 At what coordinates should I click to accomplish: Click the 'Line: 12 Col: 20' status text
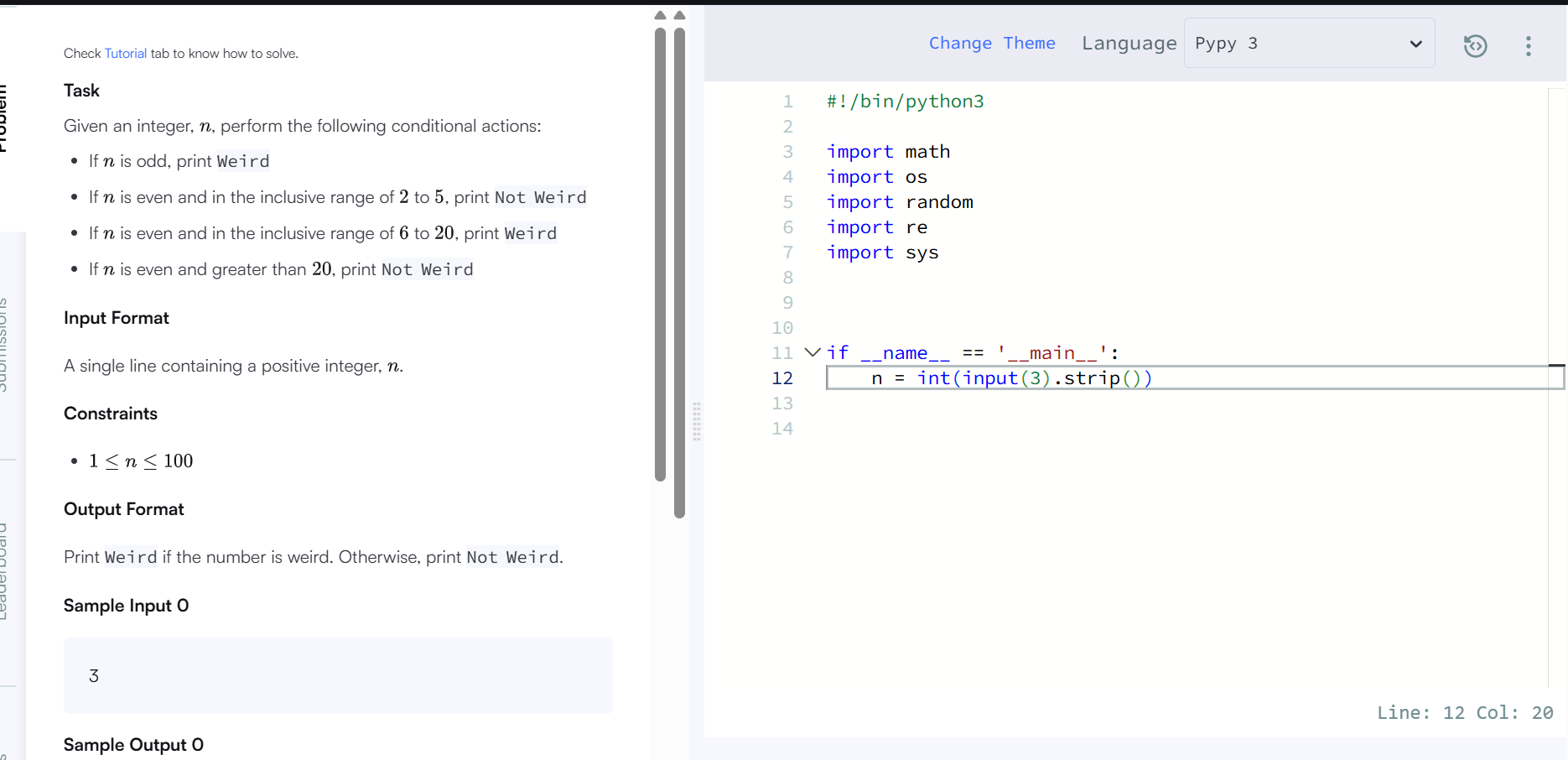(1465, 712)
